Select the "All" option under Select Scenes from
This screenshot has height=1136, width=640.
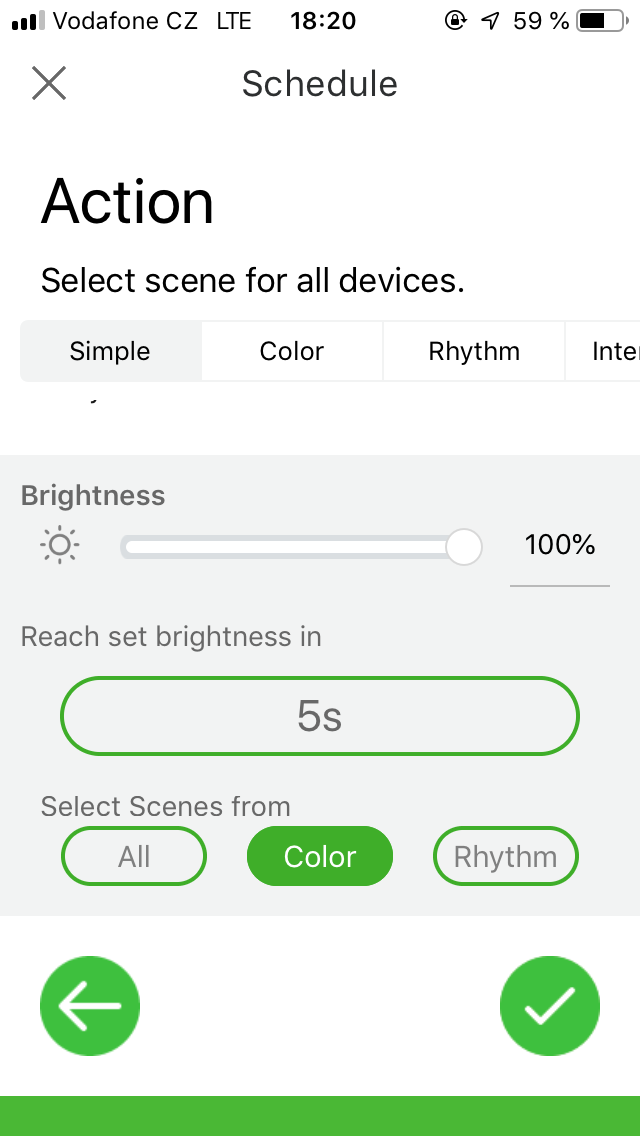tap(134, 857)
